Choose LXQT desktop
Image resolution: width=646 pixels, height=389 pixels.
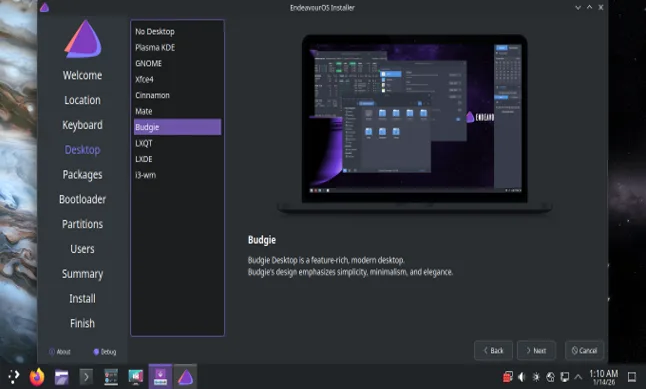point(178,143)
